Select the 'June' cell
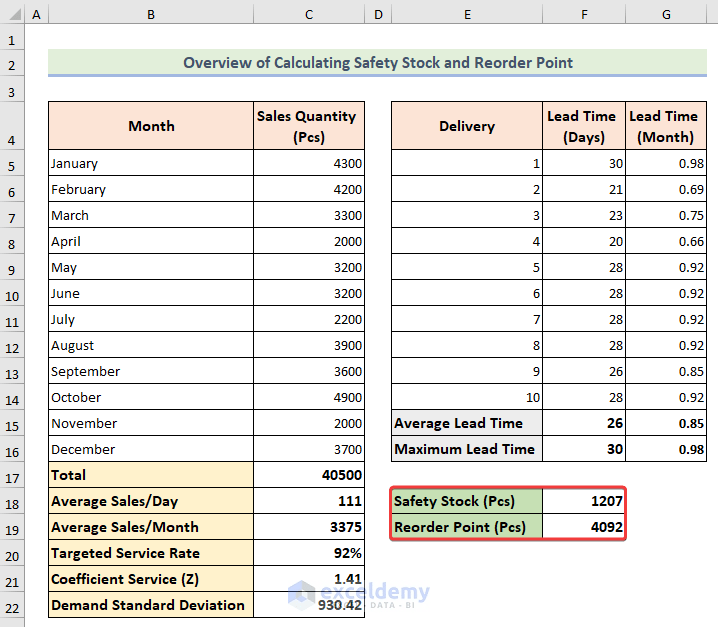 (x=151, y=293)
